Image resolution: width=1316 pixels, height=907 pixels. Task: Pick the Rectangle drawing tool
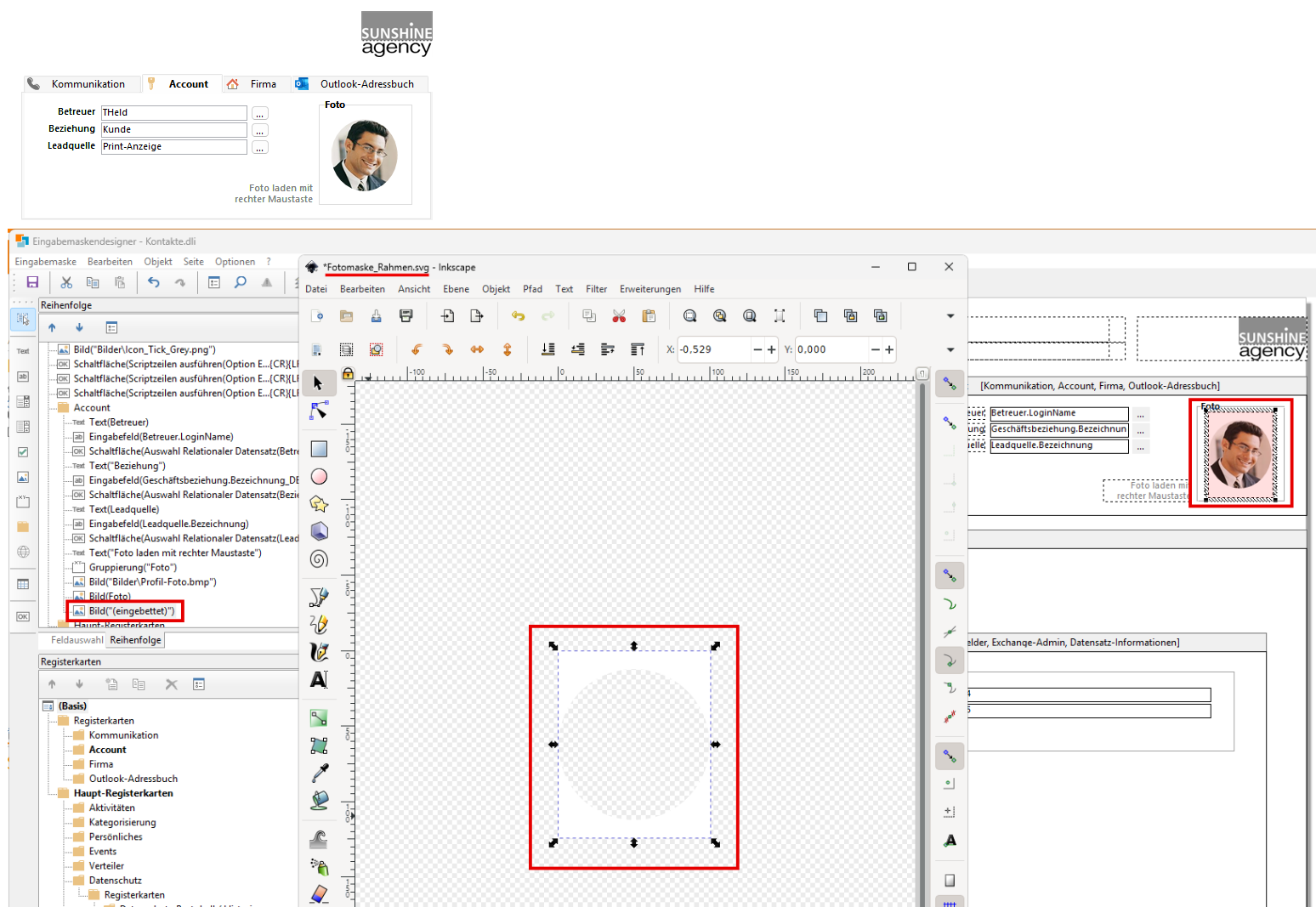pyautogui.click(x=319, y=449)
